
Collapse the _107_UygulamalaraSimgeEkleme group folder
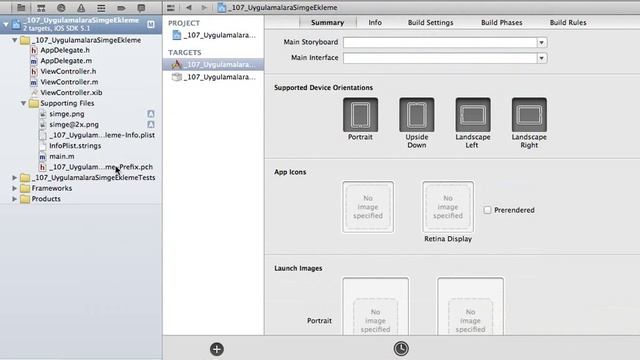point(15,40)
